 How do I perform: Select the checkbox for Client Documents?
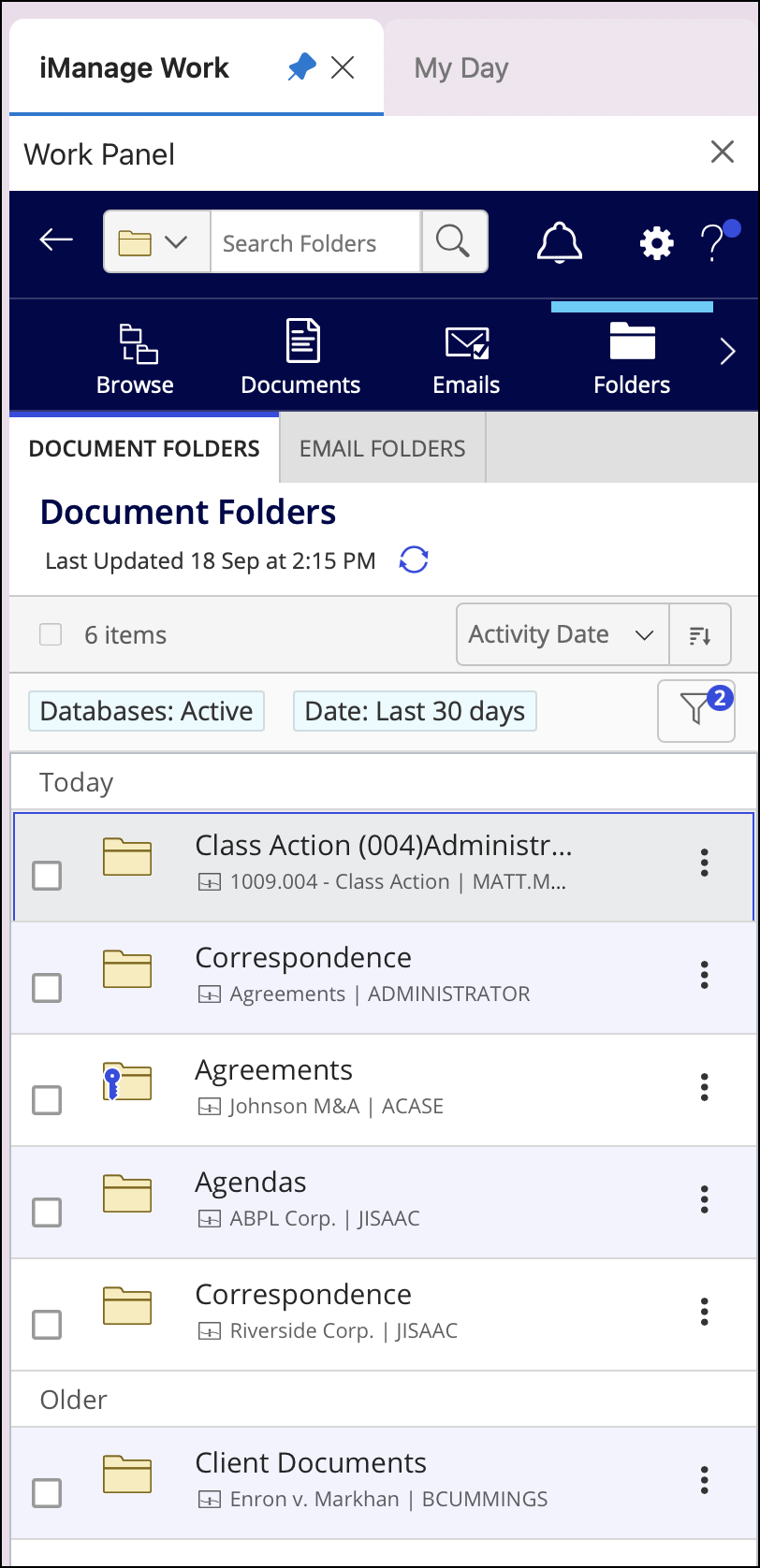coord(47,1494)
